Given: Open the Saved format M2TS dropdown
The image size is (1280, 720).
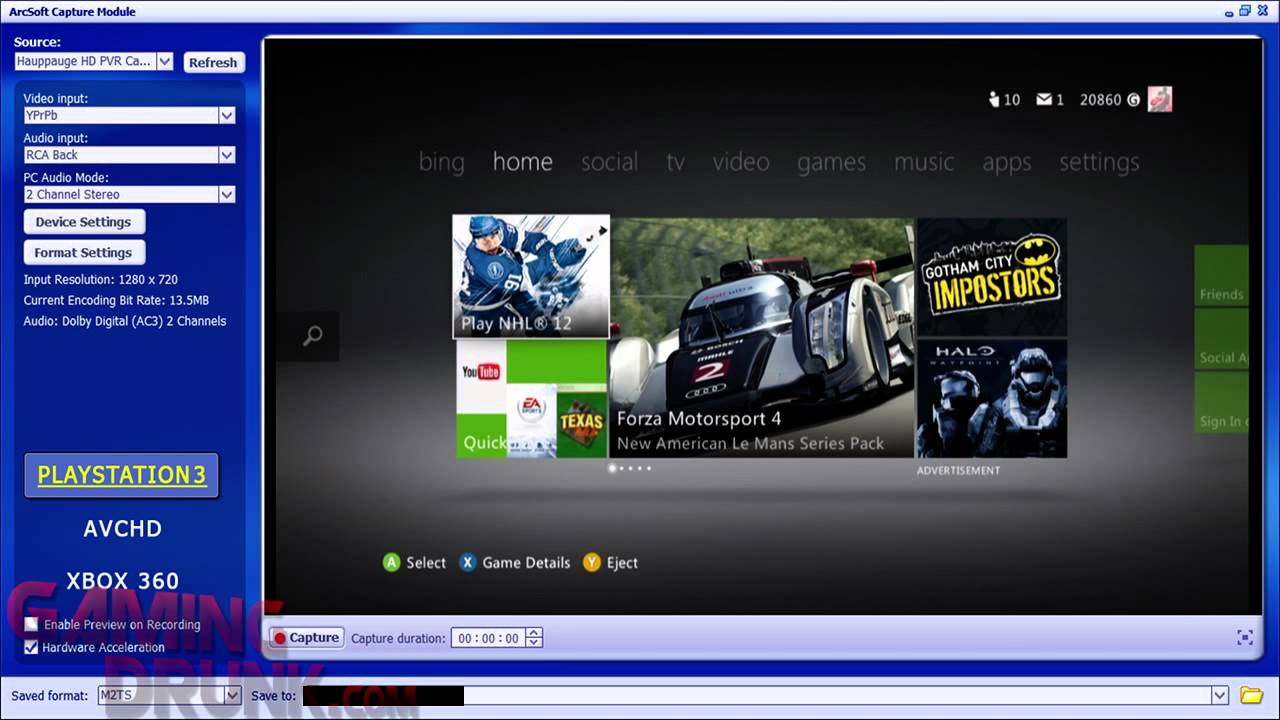Looking at the screenshot, I should point(232,695).
